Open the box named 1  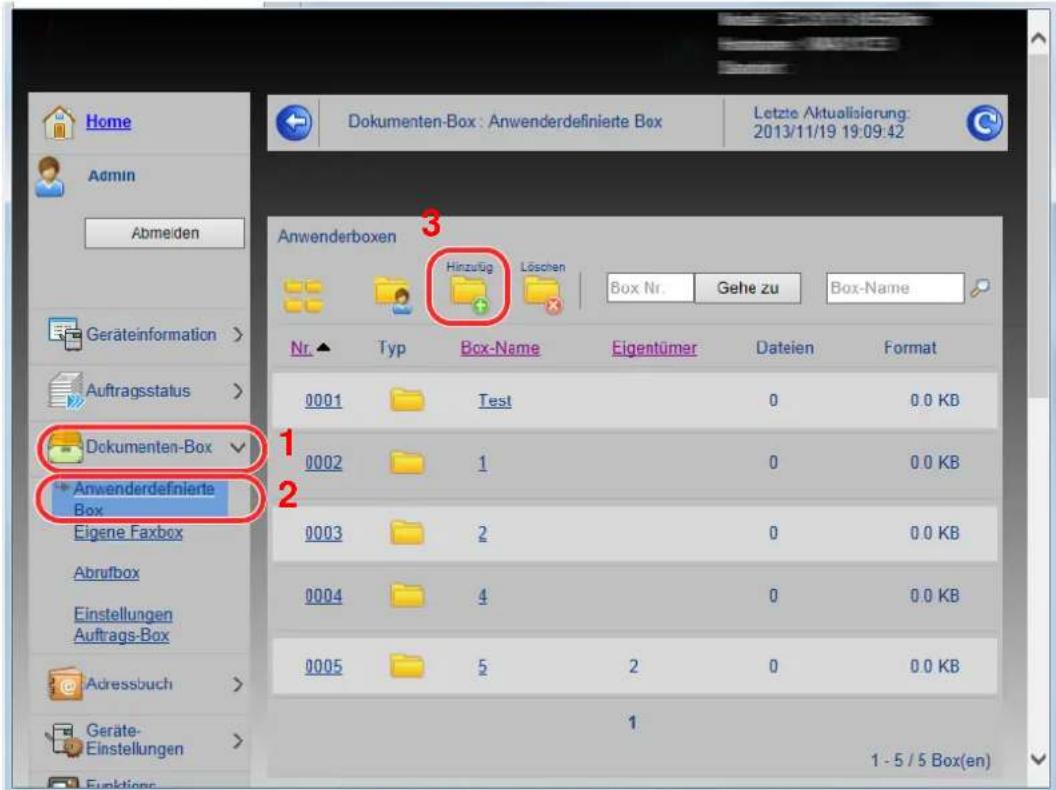point(482,463)
